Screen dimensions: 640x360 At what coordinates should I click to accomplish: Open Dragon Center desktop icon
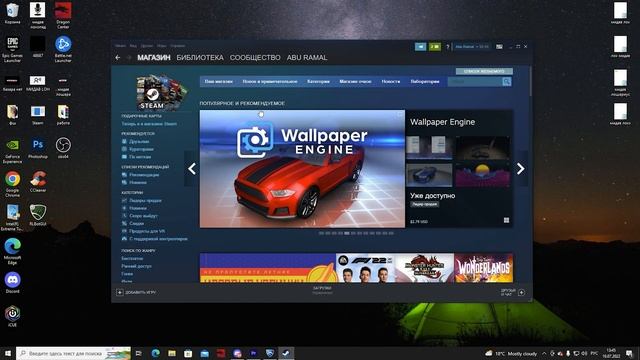[63, 15]
